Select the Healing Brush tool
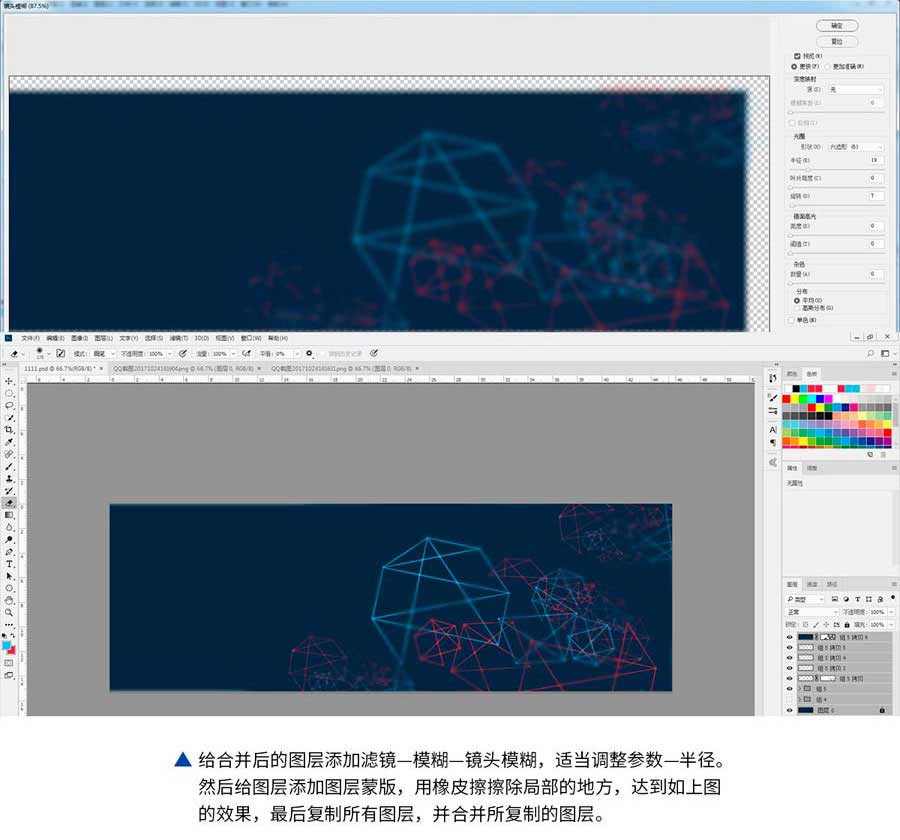 pyautogui.click(x=9, y=454)
